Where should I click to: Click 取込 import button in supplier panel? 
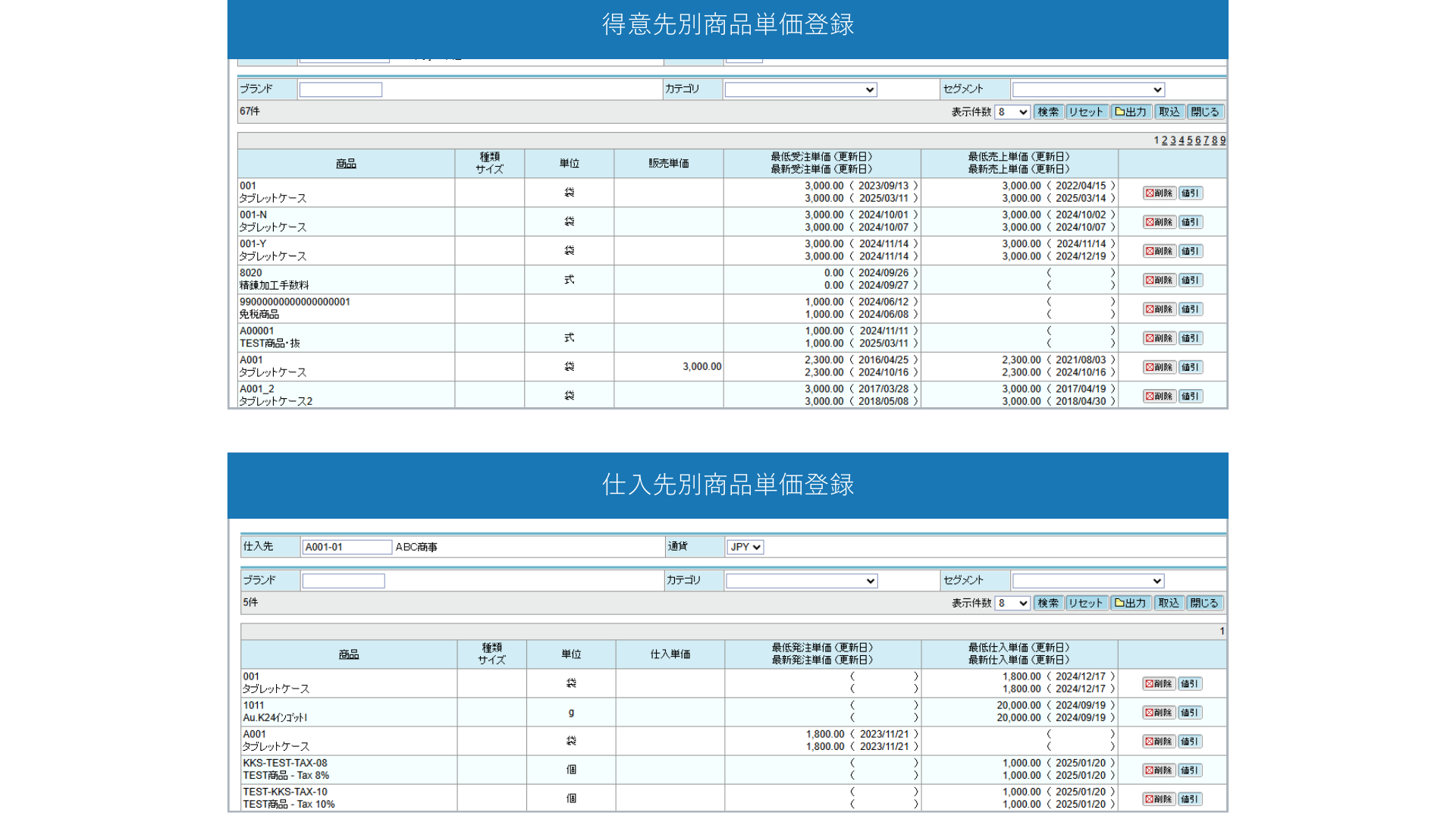(1169, 603)
